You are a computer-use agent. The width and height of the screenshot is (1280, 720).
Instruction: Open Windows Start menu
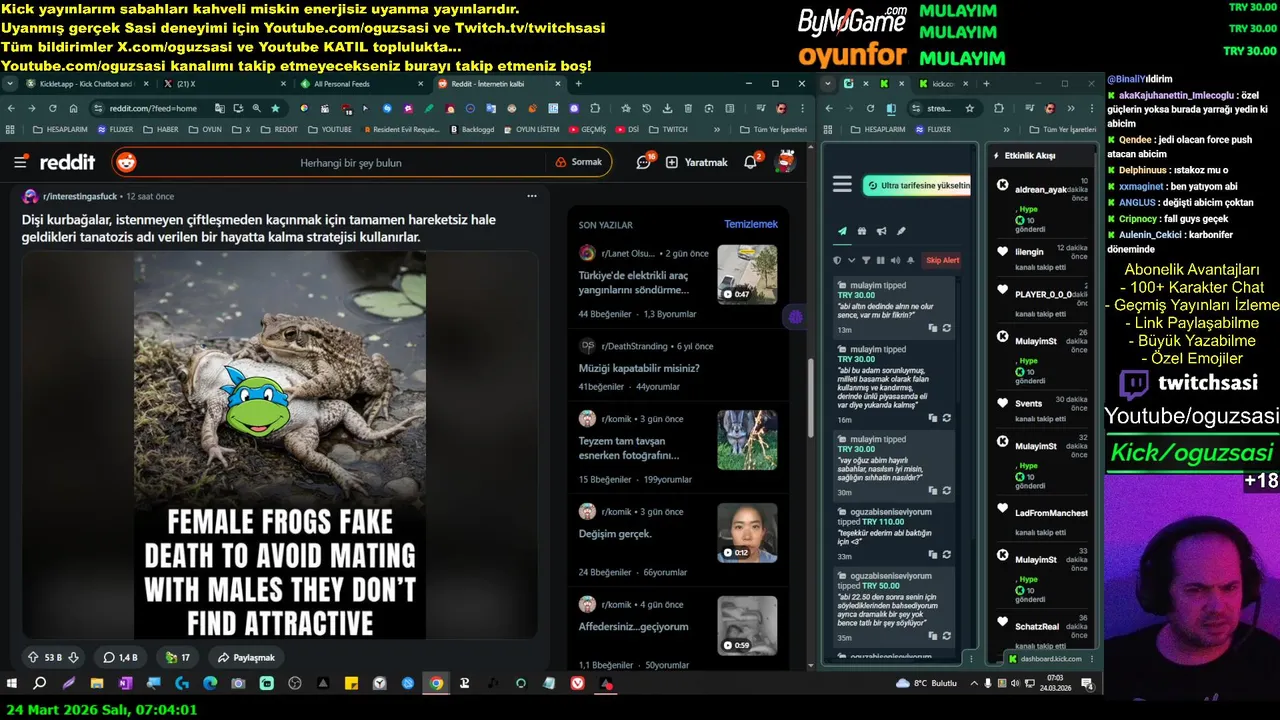click(x=12, y=684)
